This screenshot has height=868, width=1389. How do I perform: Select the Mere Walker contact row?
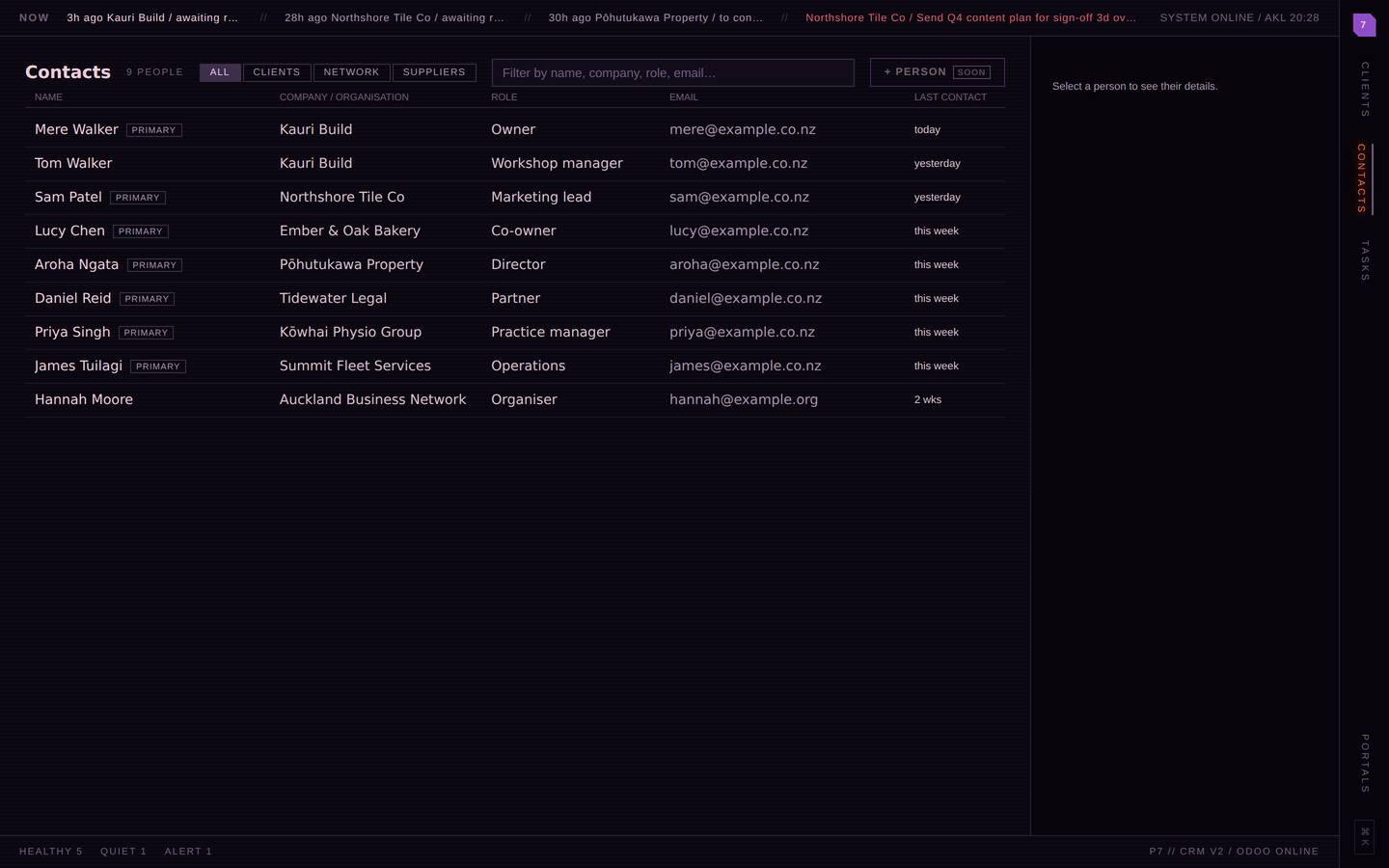pos(515,129)
